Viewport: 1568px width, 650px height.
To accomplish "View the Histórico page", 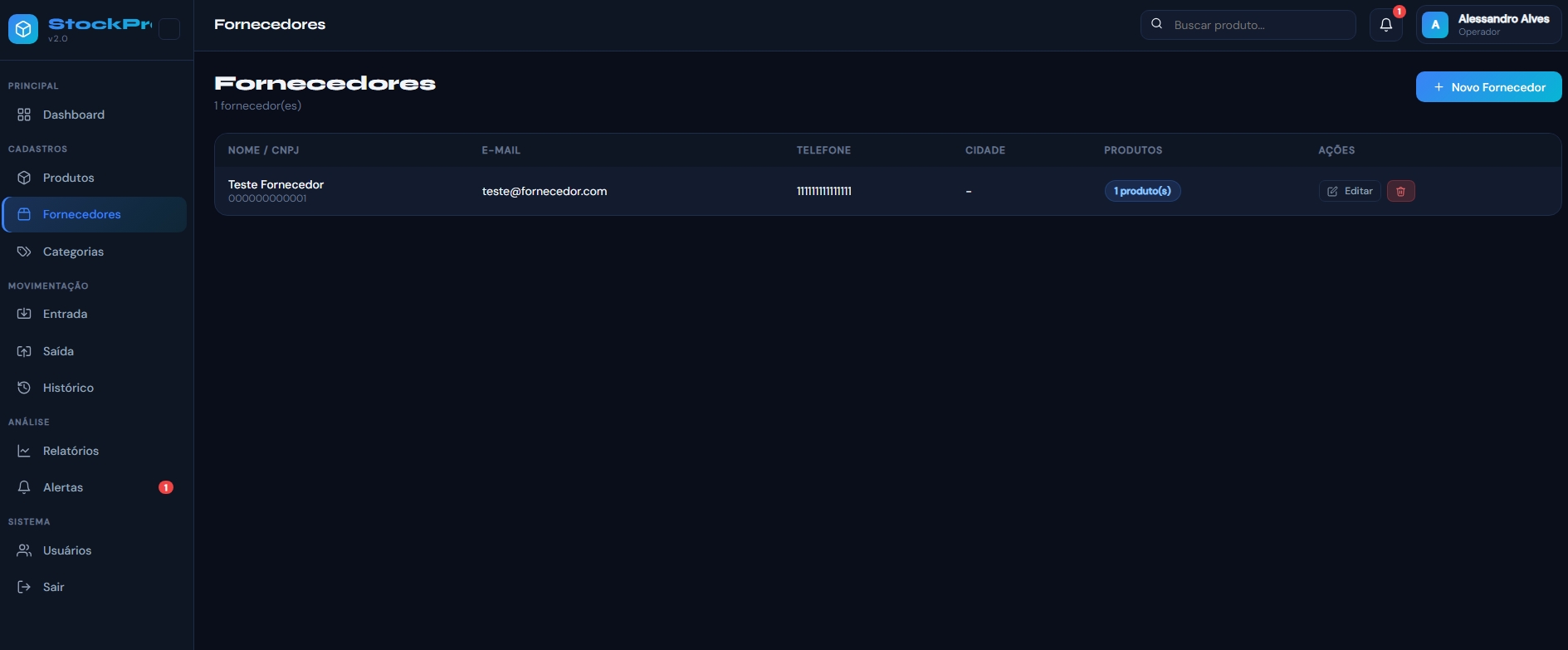I will (x=68, y=388).
